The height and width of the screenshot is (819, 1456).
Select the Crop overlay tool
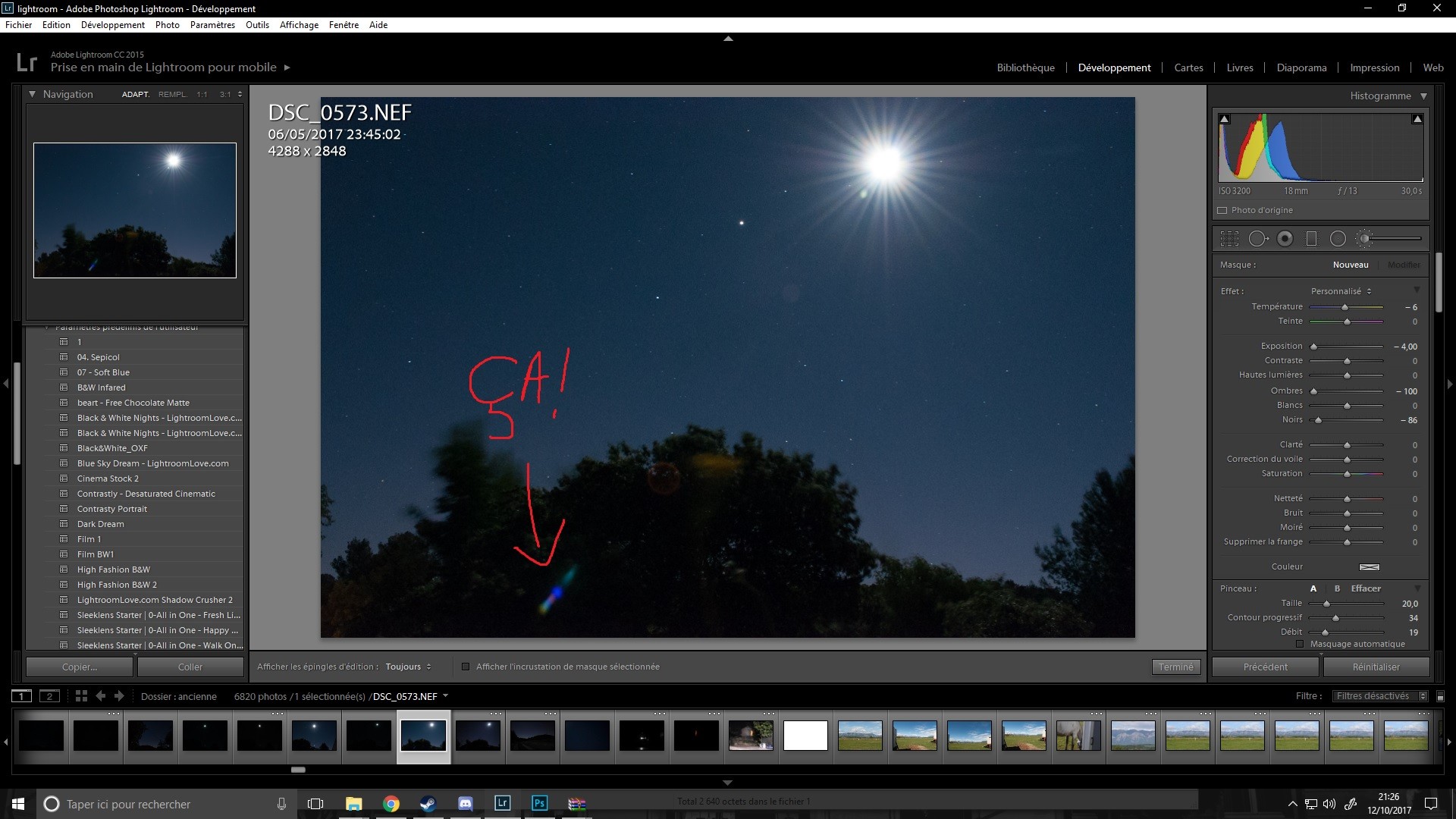tap(1229, 239)
